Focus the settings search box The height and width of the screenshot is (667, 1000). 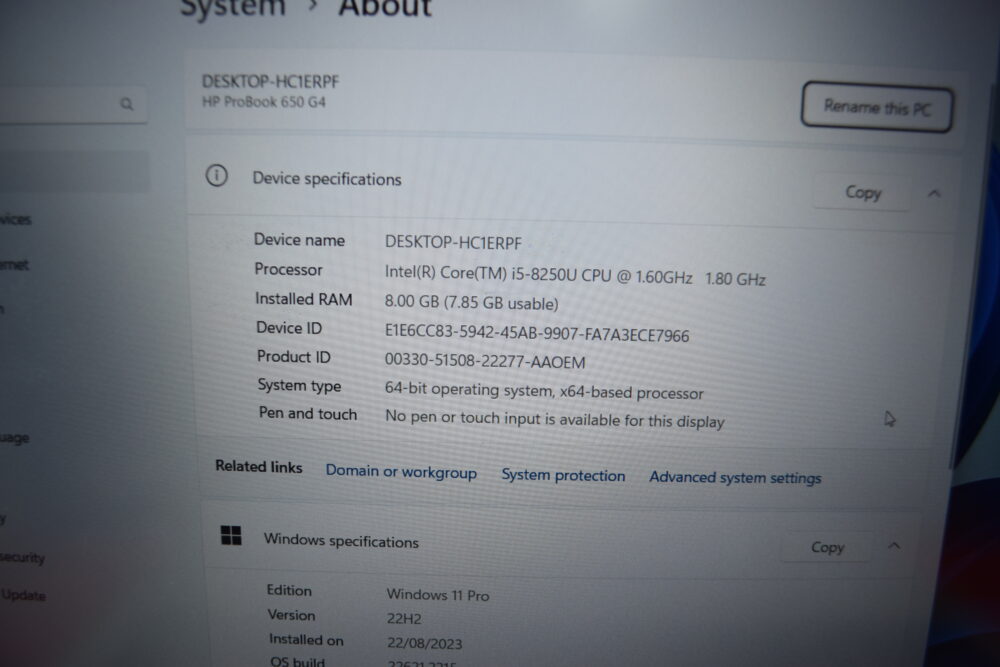[73, 104]
